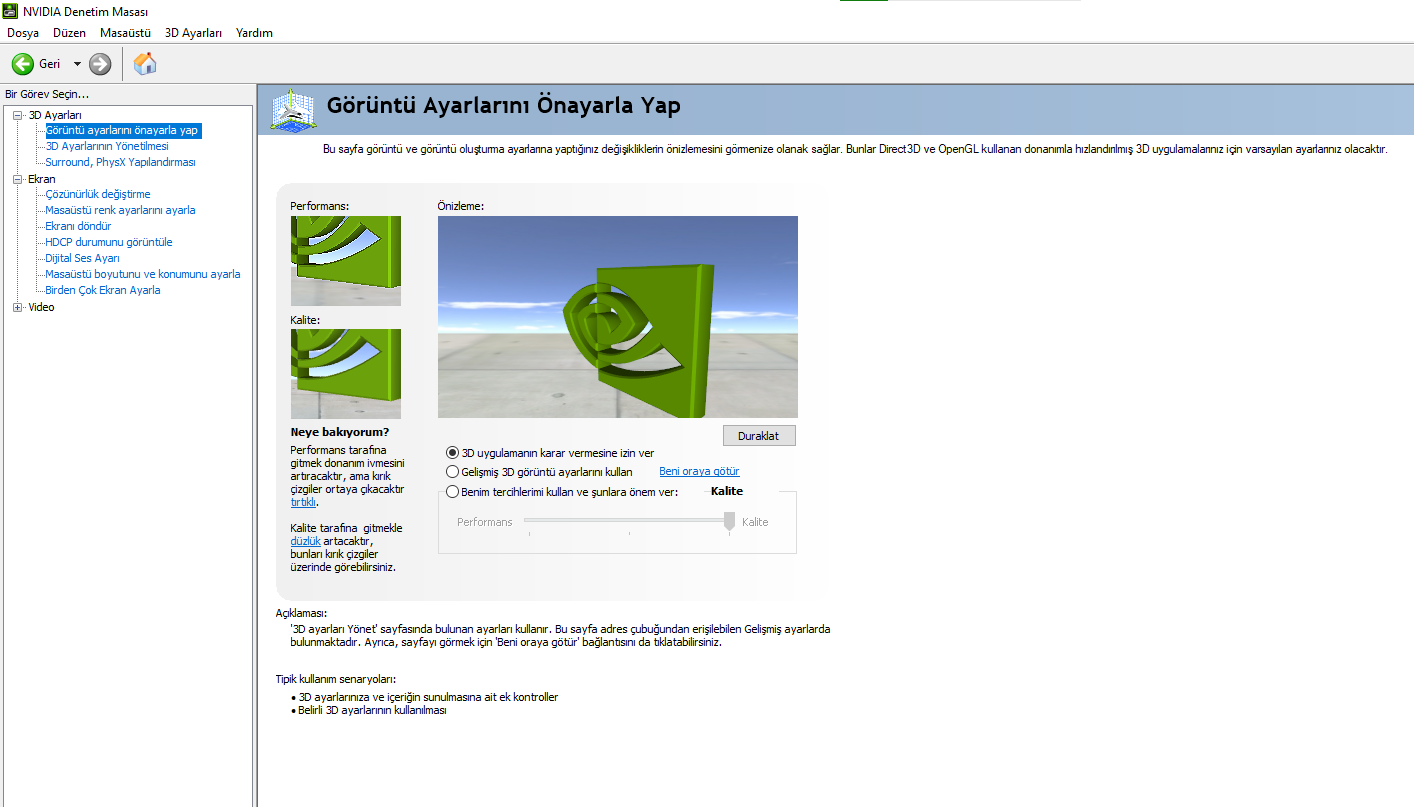Click the 'düzlük' link
The width and height of the screenshot is (1414, 807).
tap(305, 541)
